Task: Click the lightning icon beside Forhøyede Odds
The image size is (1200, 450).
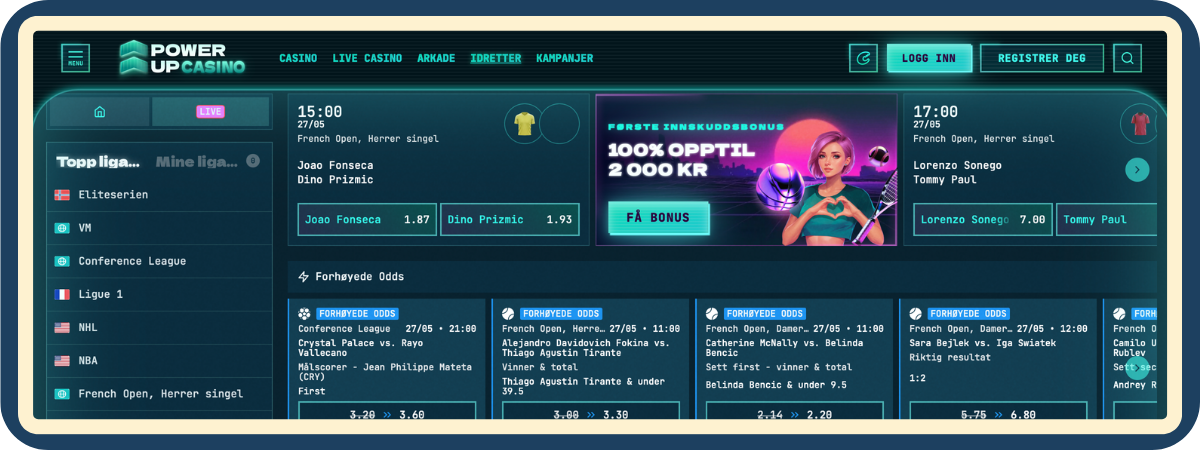Action: (x=304, y=276)
